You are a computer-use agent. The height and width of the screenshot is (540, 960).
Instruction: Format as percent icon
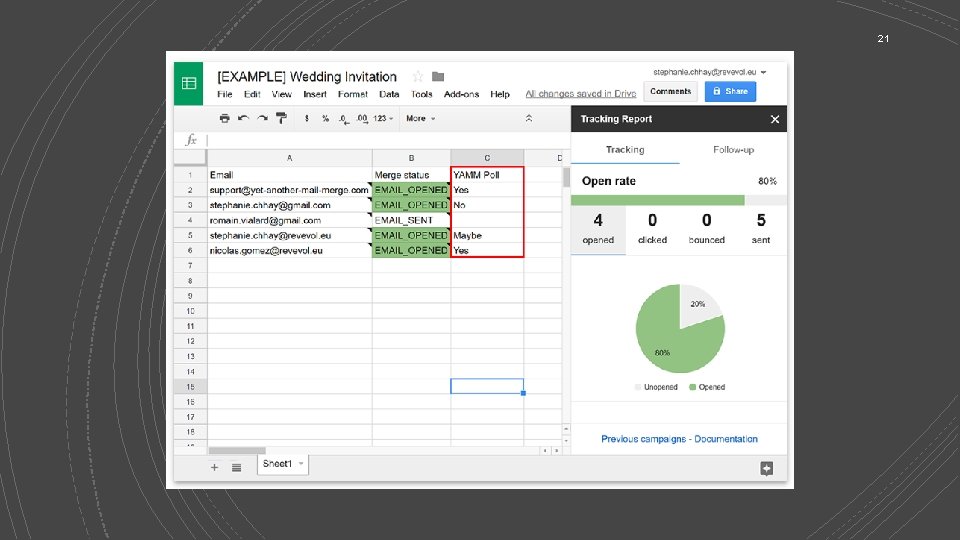325,118
